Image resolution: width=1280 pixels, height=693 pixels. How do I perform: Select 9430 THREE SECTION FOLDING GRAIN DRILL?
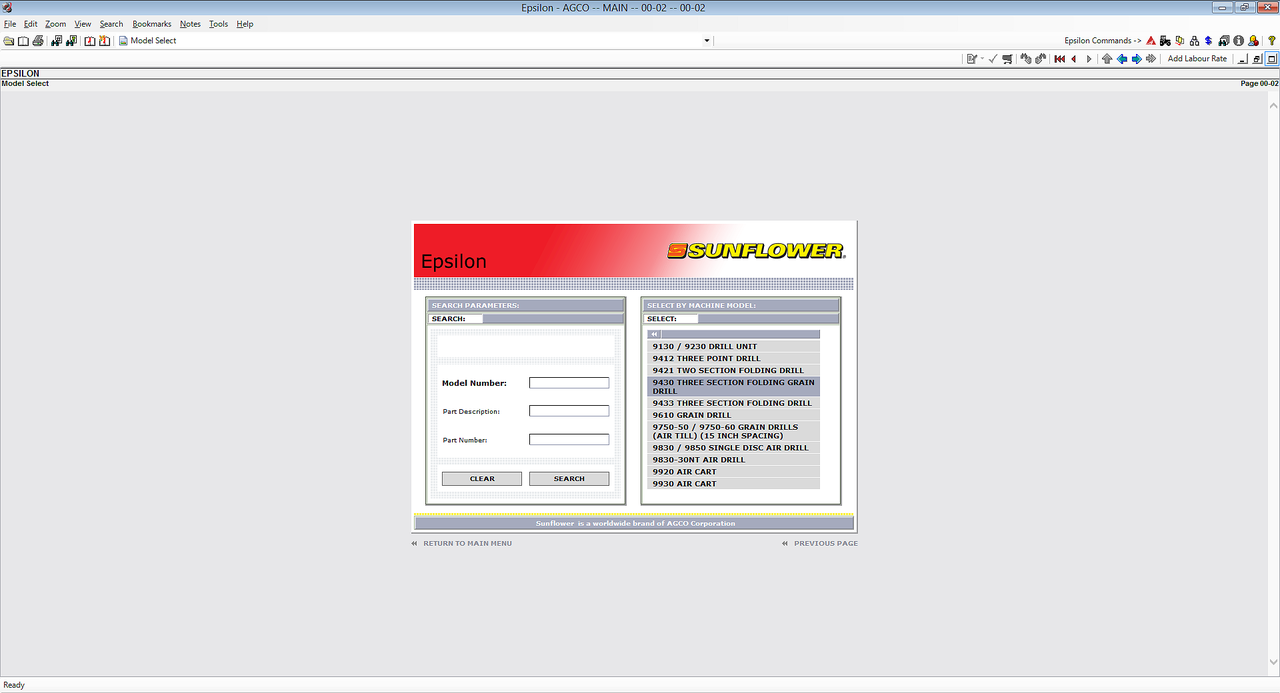point(733,387)
